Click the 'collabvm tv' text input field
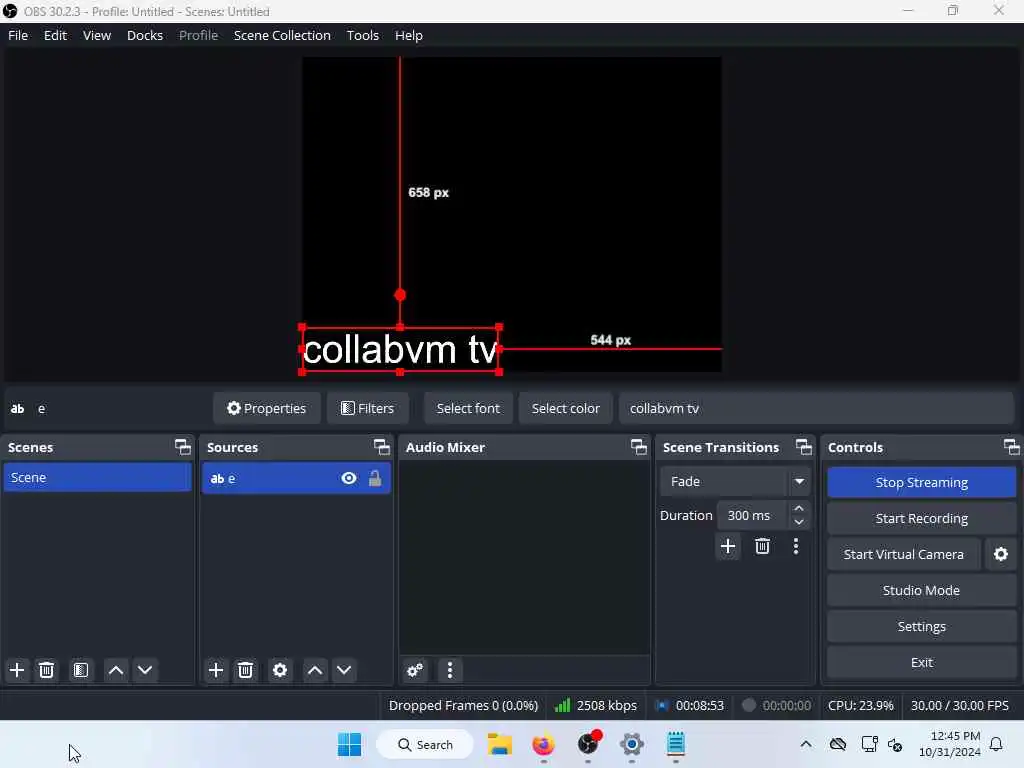Screen dimensions: 1024x768 816,408
